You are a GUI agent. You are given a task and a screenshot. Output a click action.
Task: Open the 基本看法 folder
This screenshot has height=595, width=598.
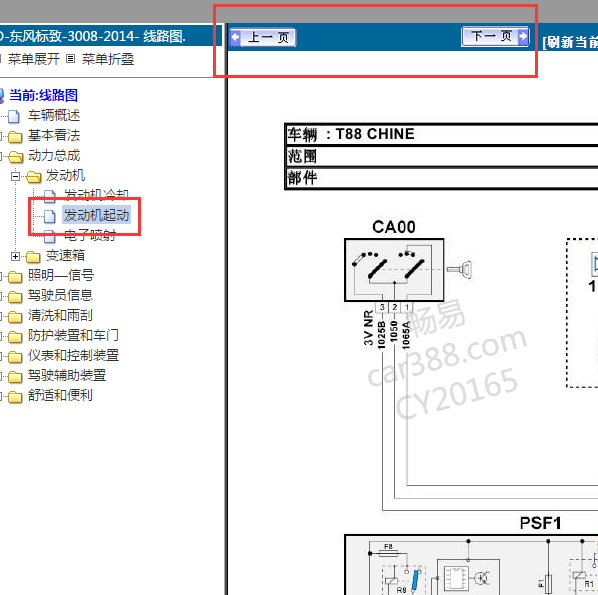coord(54,135)
